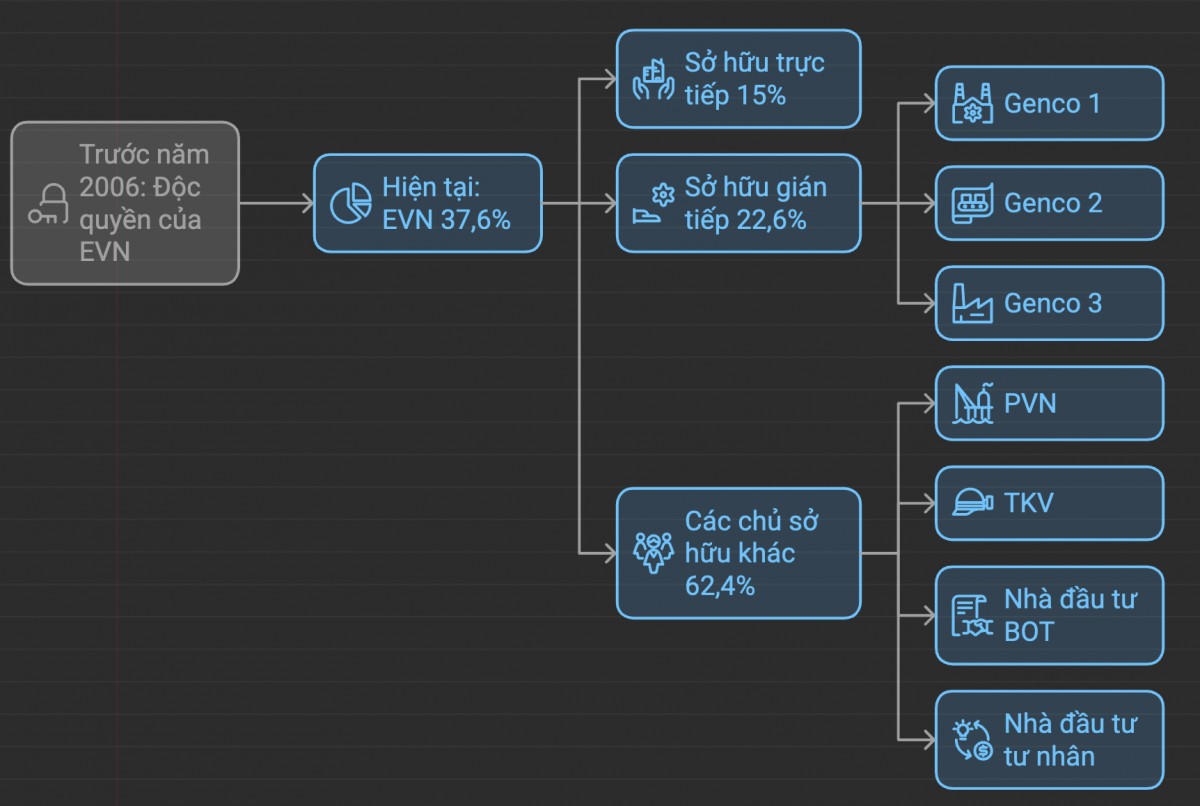
Task: Click the lightbulb and dollar cycle icon
Action: pyautogui.click(x=971, y=740)
